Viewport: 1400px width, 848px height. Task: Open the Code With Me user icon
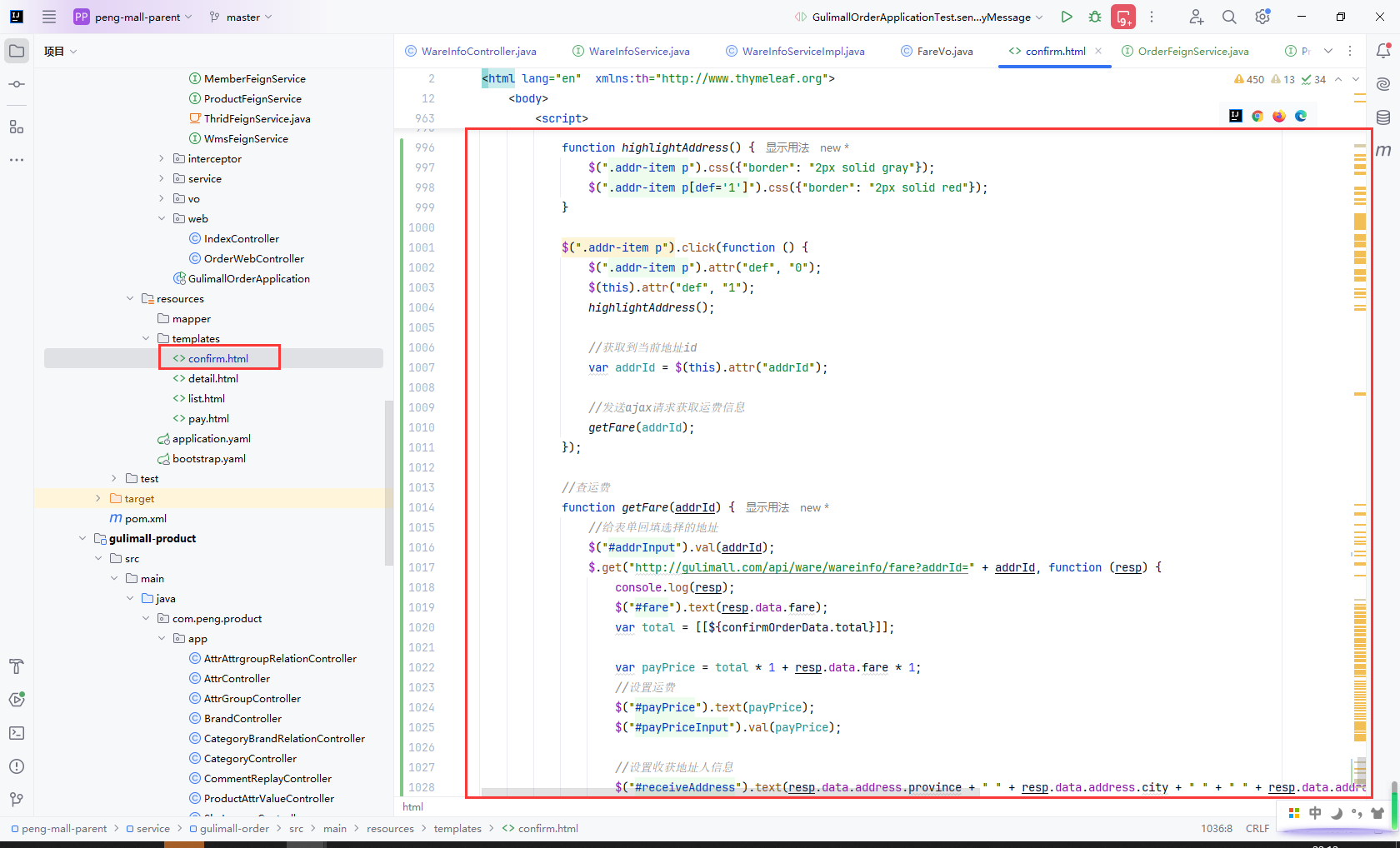point(1197,17)
